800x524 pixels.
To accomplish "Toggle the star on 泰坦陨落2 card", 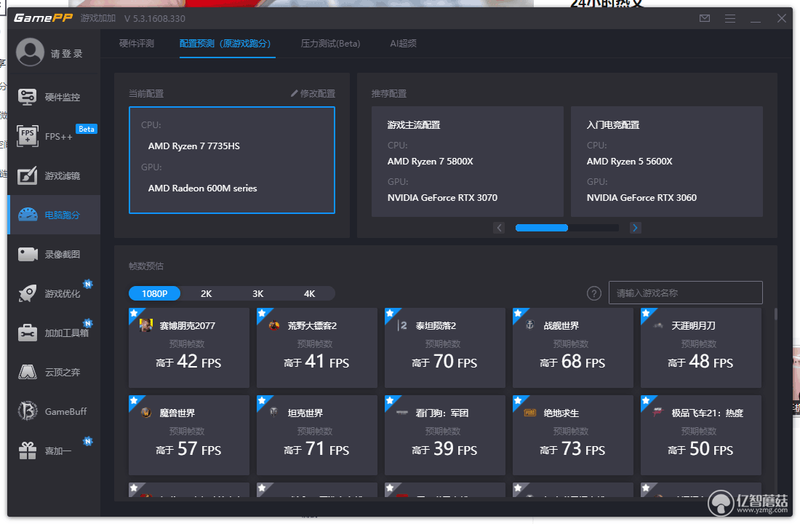I will coord(390,313).
